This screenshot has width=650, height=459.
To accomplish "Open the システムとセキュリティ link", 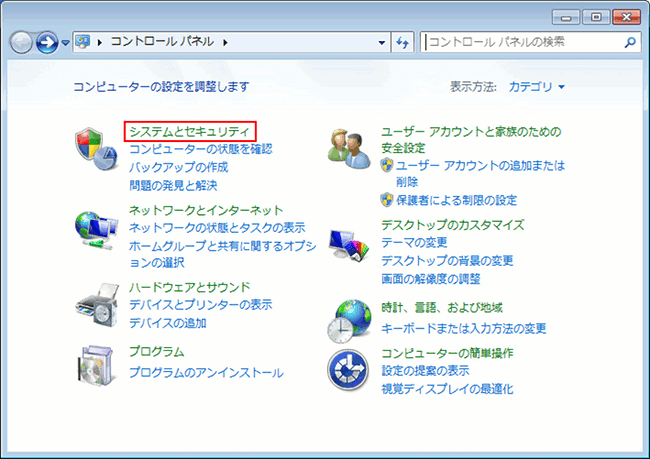I will pos(190,131).
